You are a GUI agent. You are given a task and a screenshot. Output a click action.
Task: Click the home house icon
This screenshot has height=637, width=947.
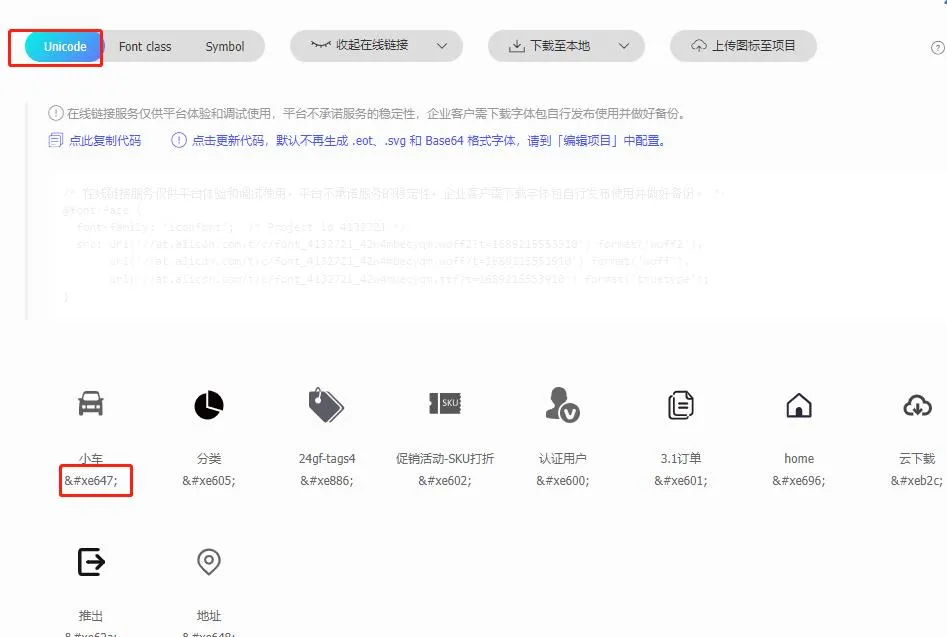pyautogui.click(x=798, y=404)
